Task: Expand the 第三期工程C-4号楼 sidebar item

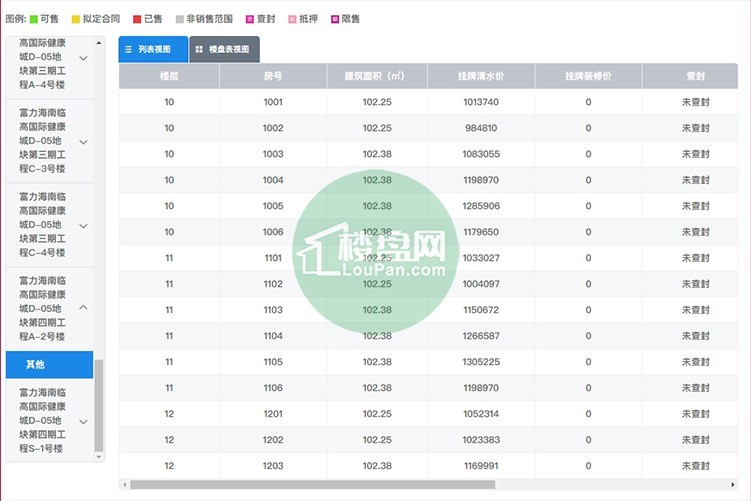Action: [83, 226]
